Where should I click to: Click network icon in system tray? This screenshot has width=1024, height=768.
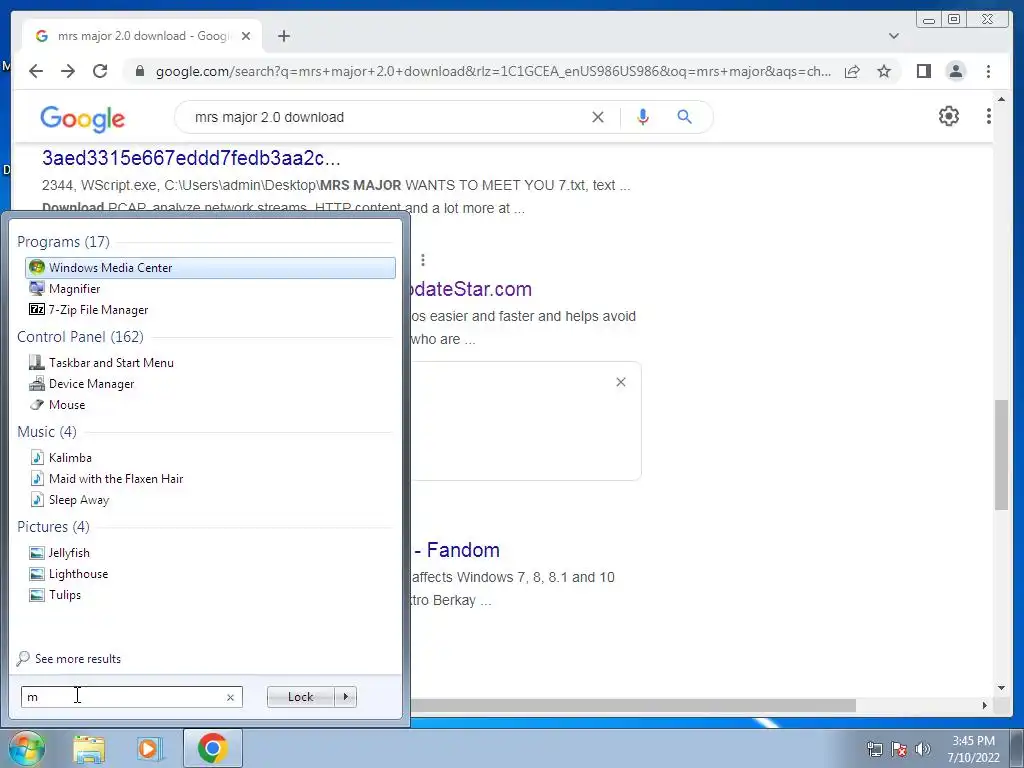874,750
